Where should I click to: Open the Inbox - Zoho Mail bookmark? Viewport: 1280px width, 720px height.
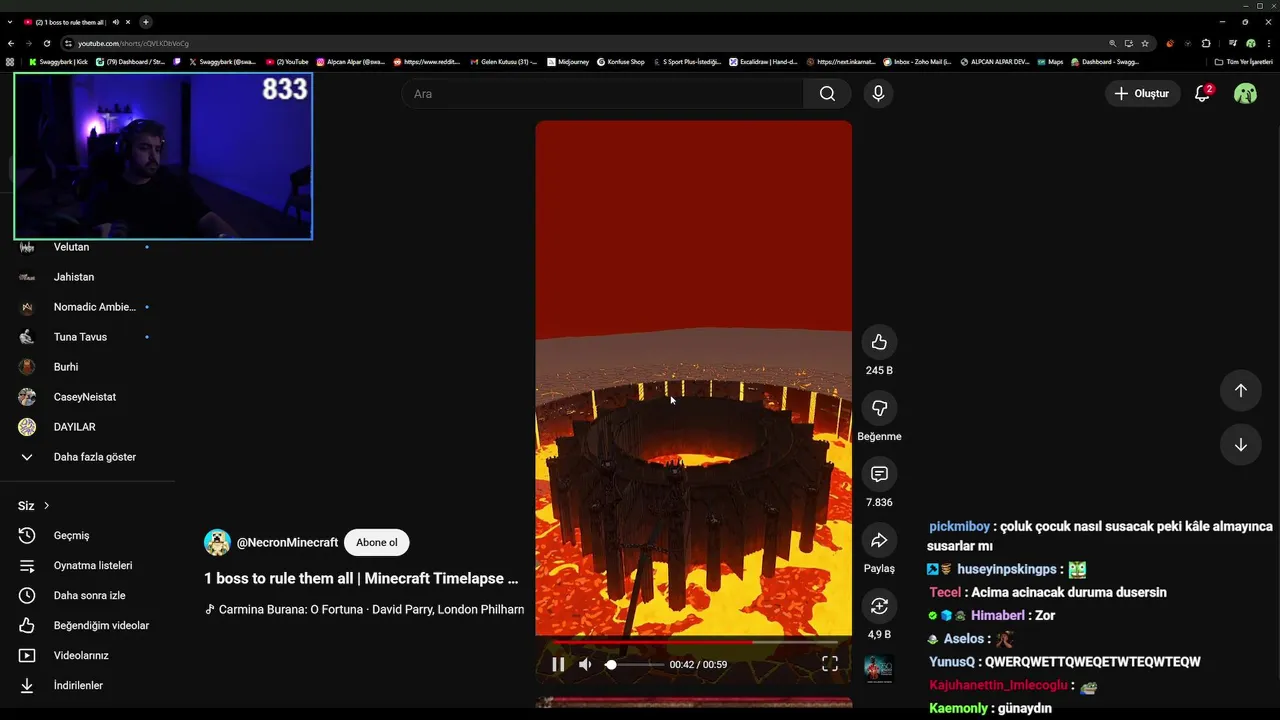(x=918, y=62)
